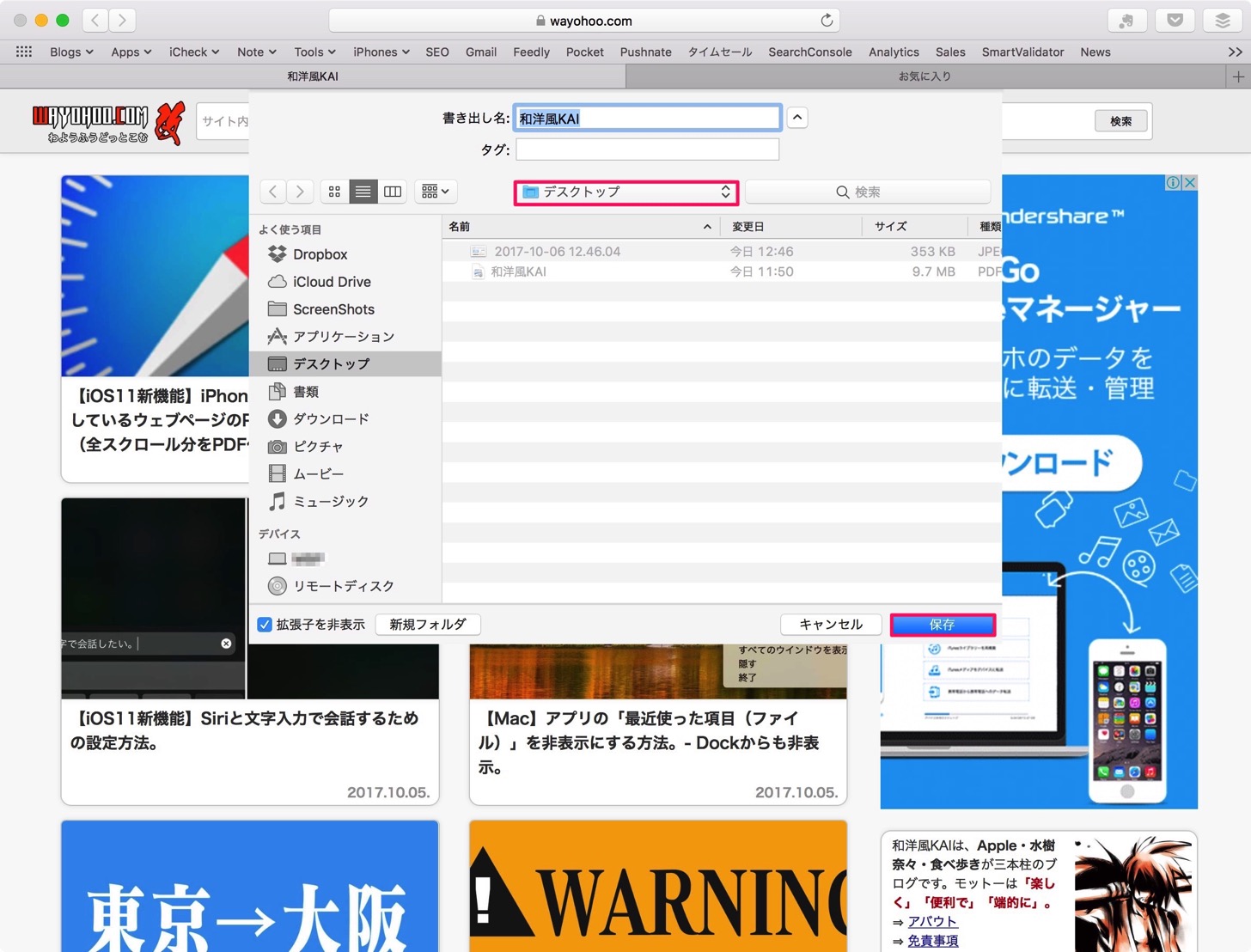Screen dimensions: 1251x952
Task: Open a new tab with the plus button
Action: pyautogui.click(x=1238, y=76)
